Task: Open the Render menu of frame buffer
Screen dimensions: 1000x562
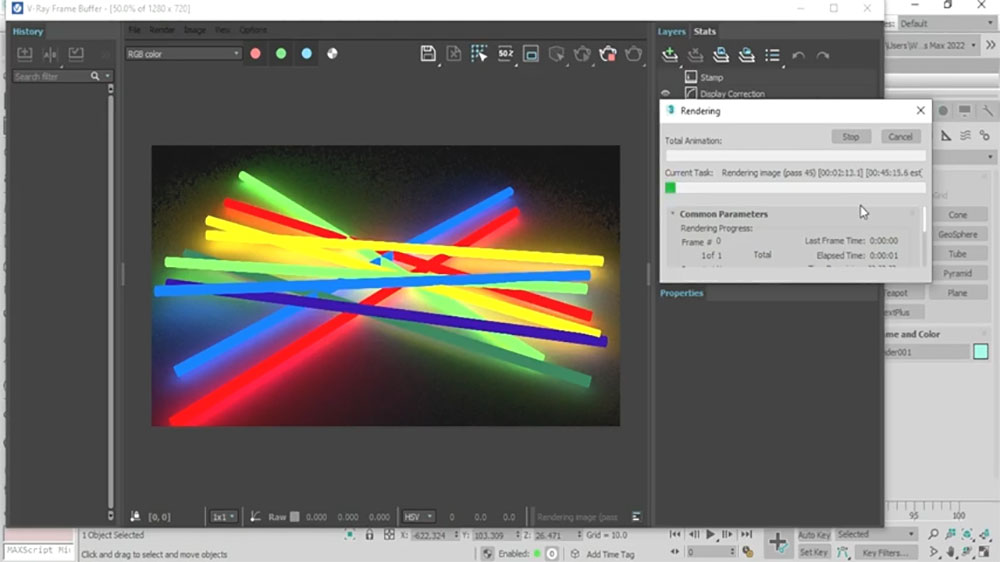Action: (162, 30)
